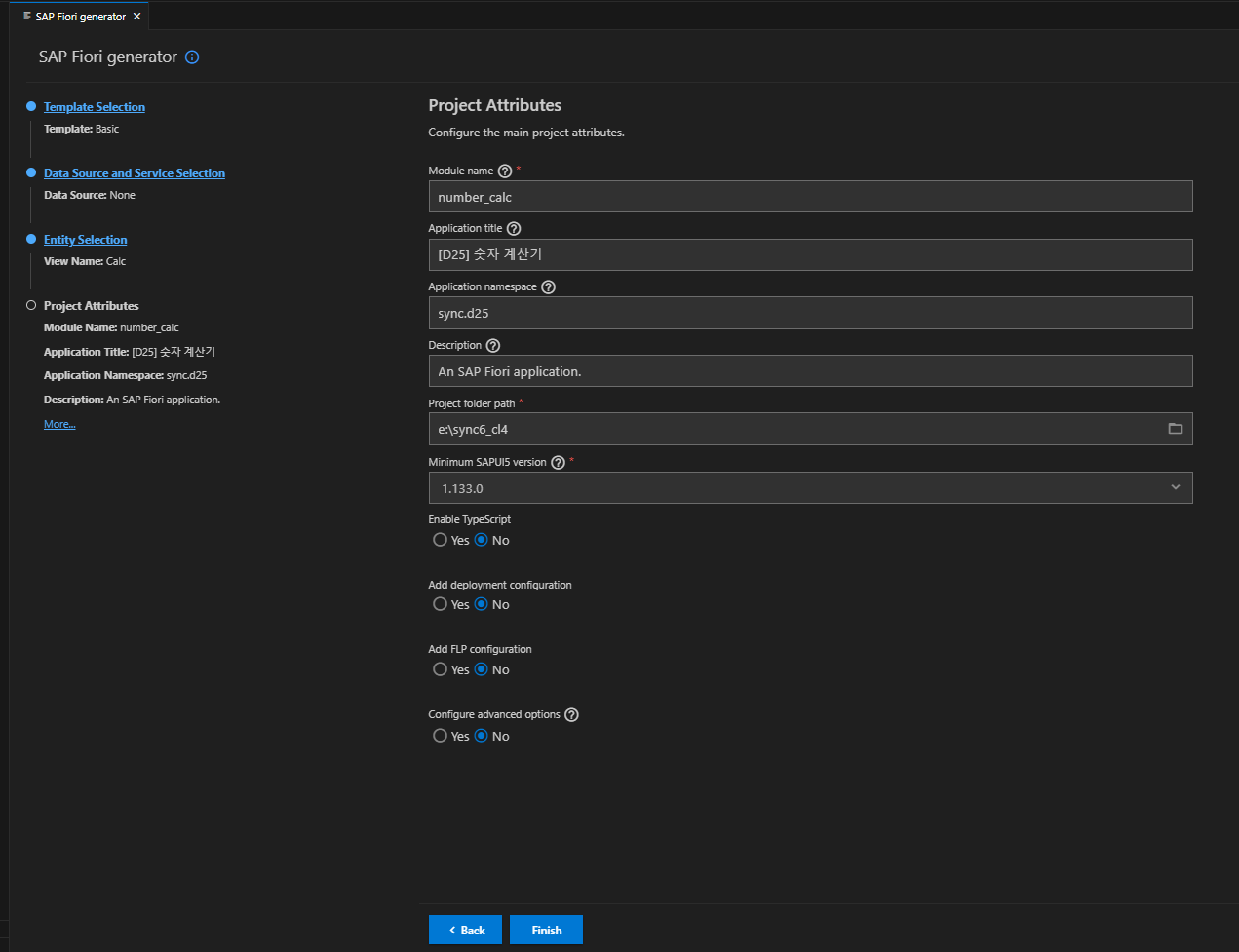Screen dimensions: 1239x952
Task: Open Minimum SAPUI5 version help icon
Action: tap(558, 463)
